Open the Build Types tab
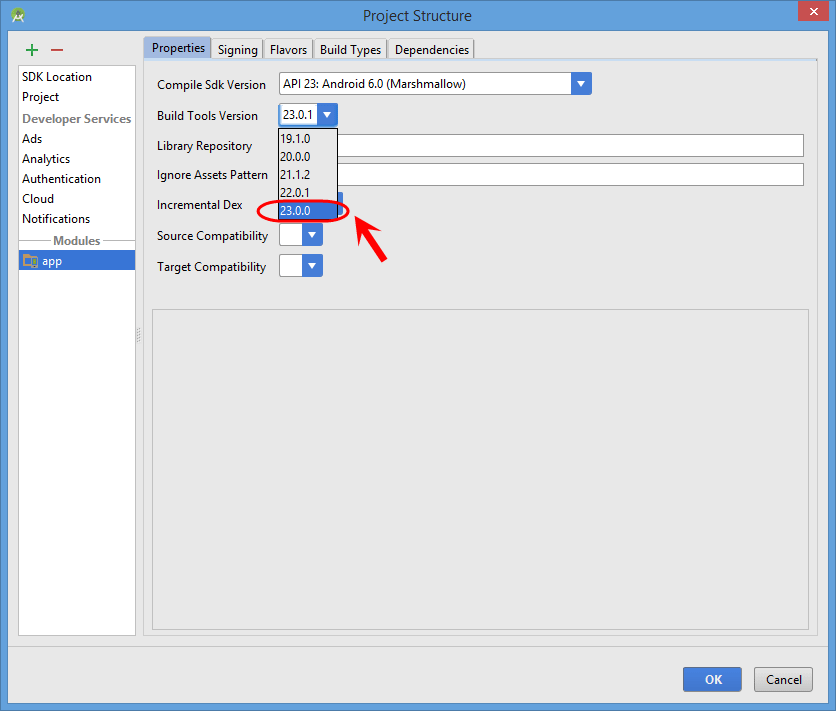Screen dimensions: 836x711 pos(350,50)
